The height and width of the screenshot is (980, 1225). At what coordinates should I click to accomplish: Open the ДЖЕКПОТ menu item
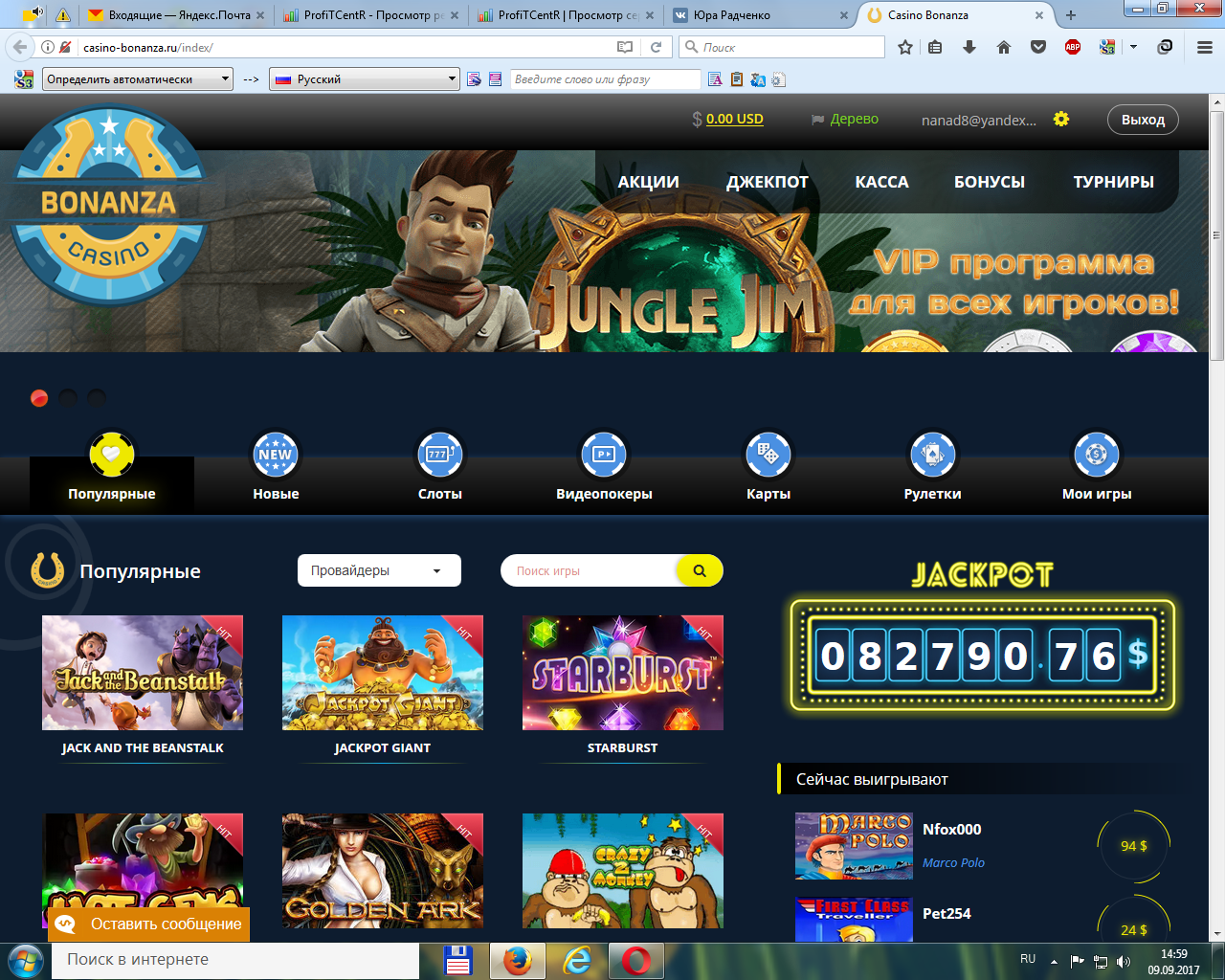768,182
